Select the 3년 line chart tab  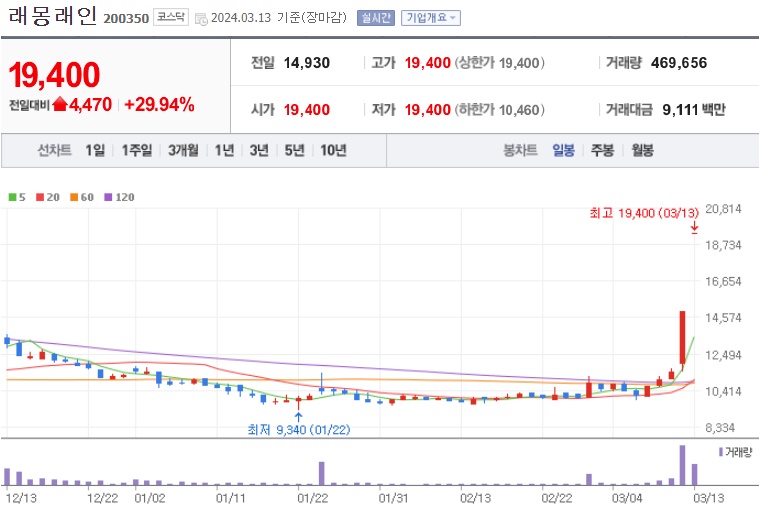pyautogui.click(x=259, y=150)
